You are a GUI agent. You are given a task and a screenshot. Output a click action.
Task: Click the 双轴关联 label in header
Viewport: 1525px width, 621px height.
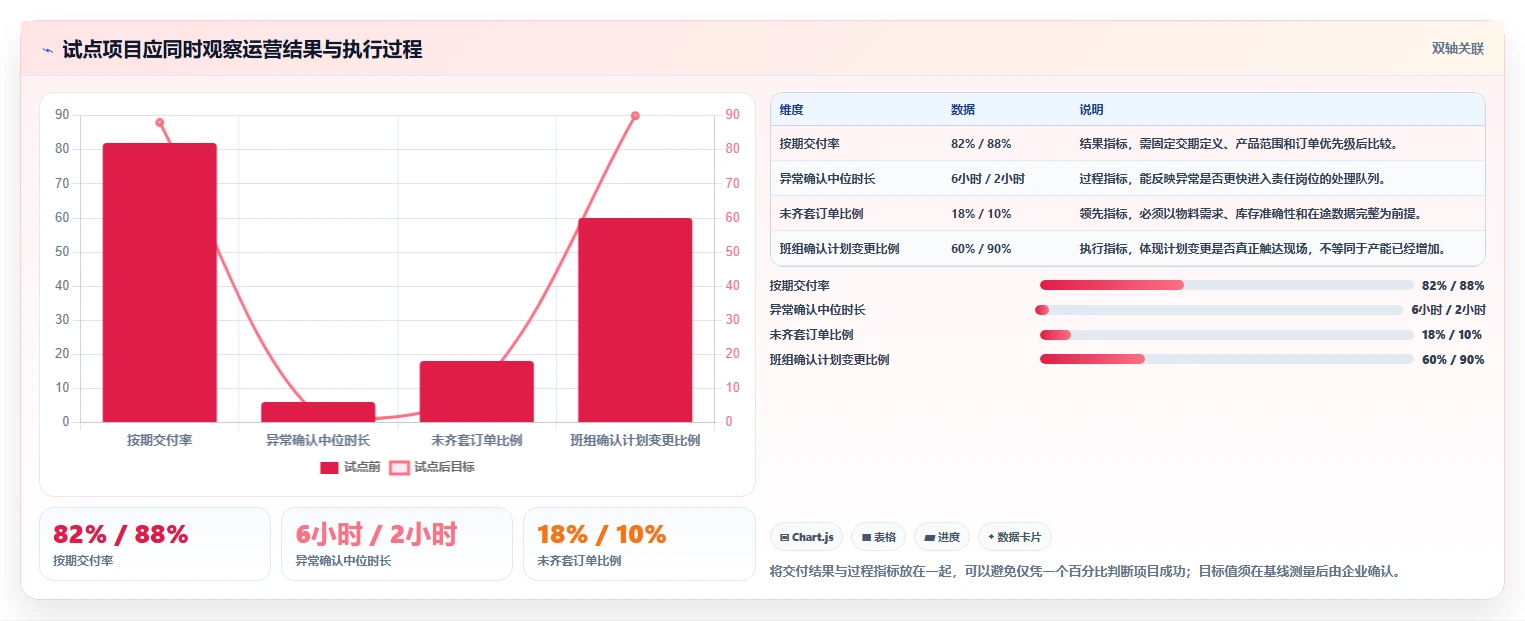tap(1457, 49)
